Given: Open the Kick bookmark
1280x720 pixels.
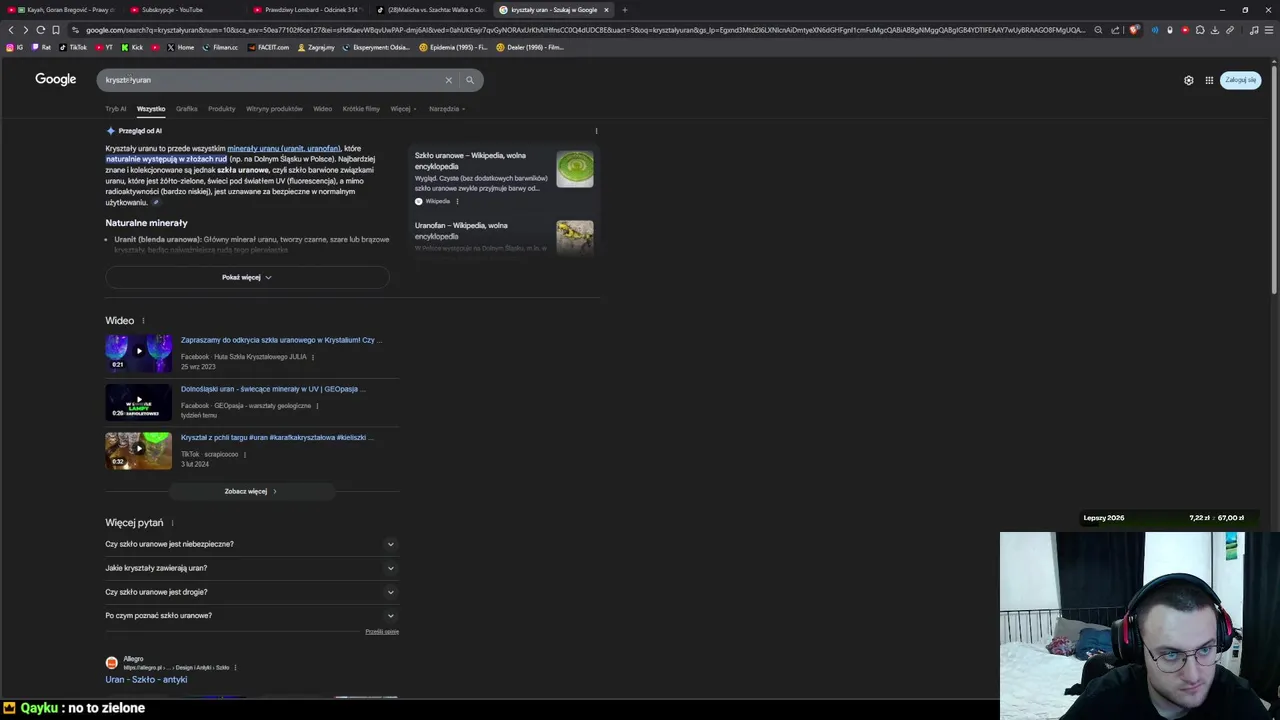Looking at the screenshot, I should (x=133, y=47).
